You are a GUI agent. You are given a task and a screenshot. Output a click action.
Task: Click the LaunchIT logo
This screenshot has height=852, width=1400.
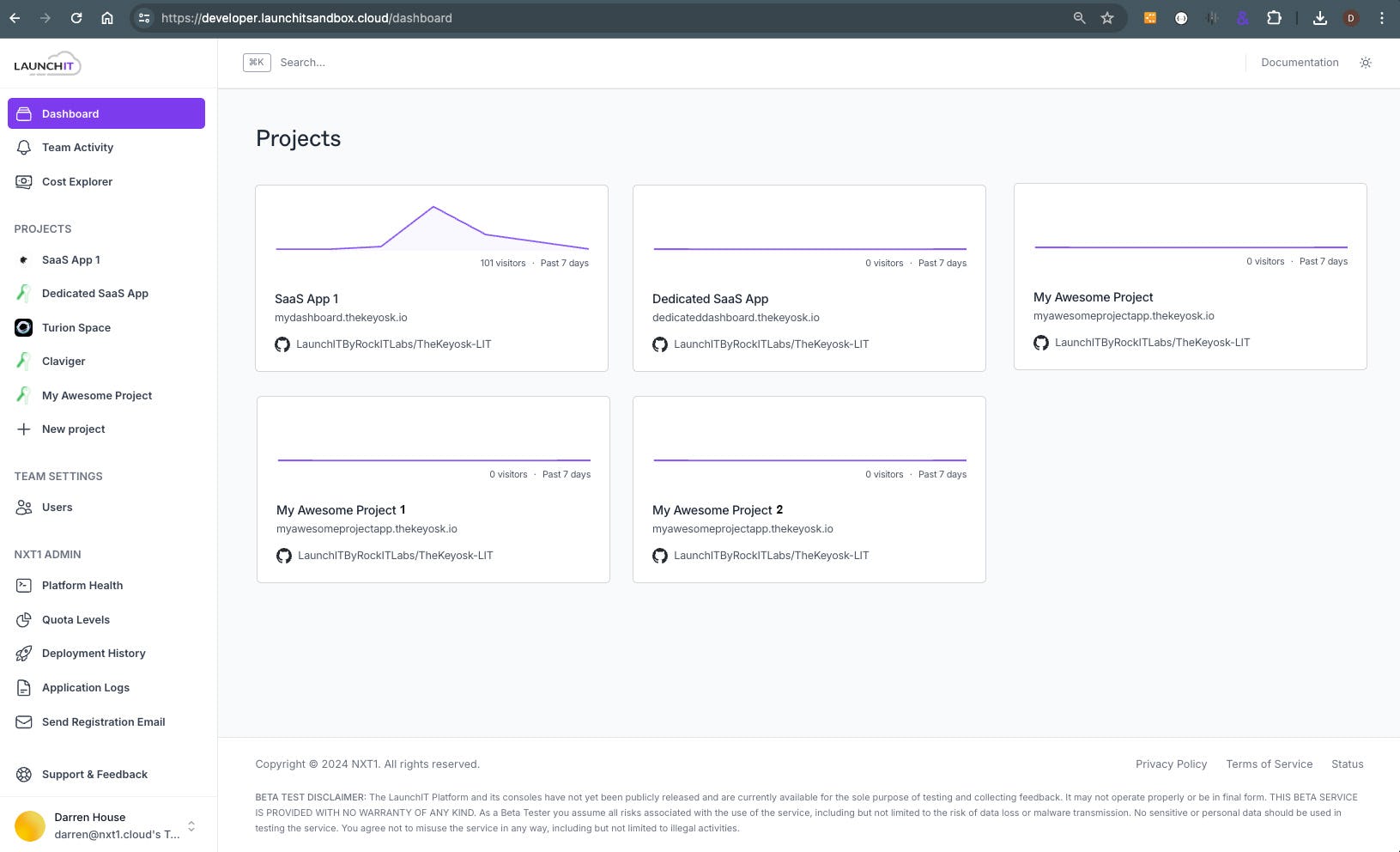coord(47,64)
